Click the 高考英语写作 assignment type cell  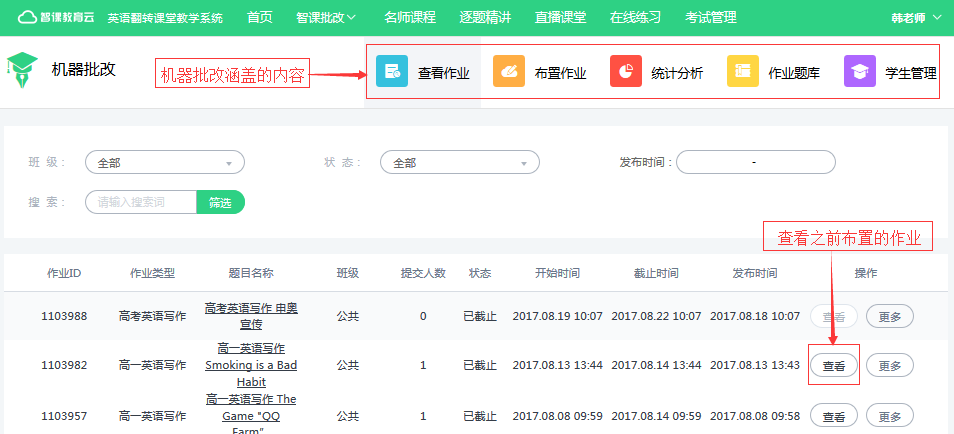tap(152, 316)
